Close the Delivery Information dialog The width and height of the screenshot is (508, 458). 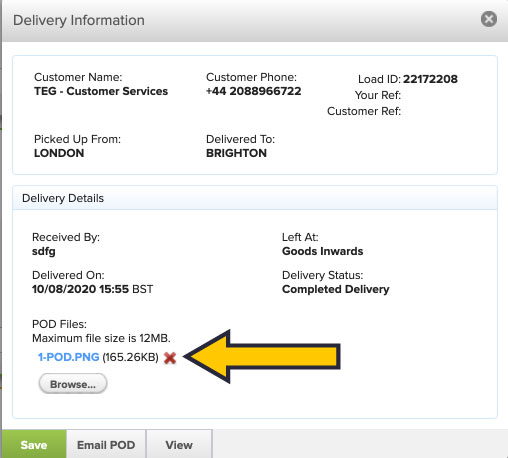click(489, 19)
